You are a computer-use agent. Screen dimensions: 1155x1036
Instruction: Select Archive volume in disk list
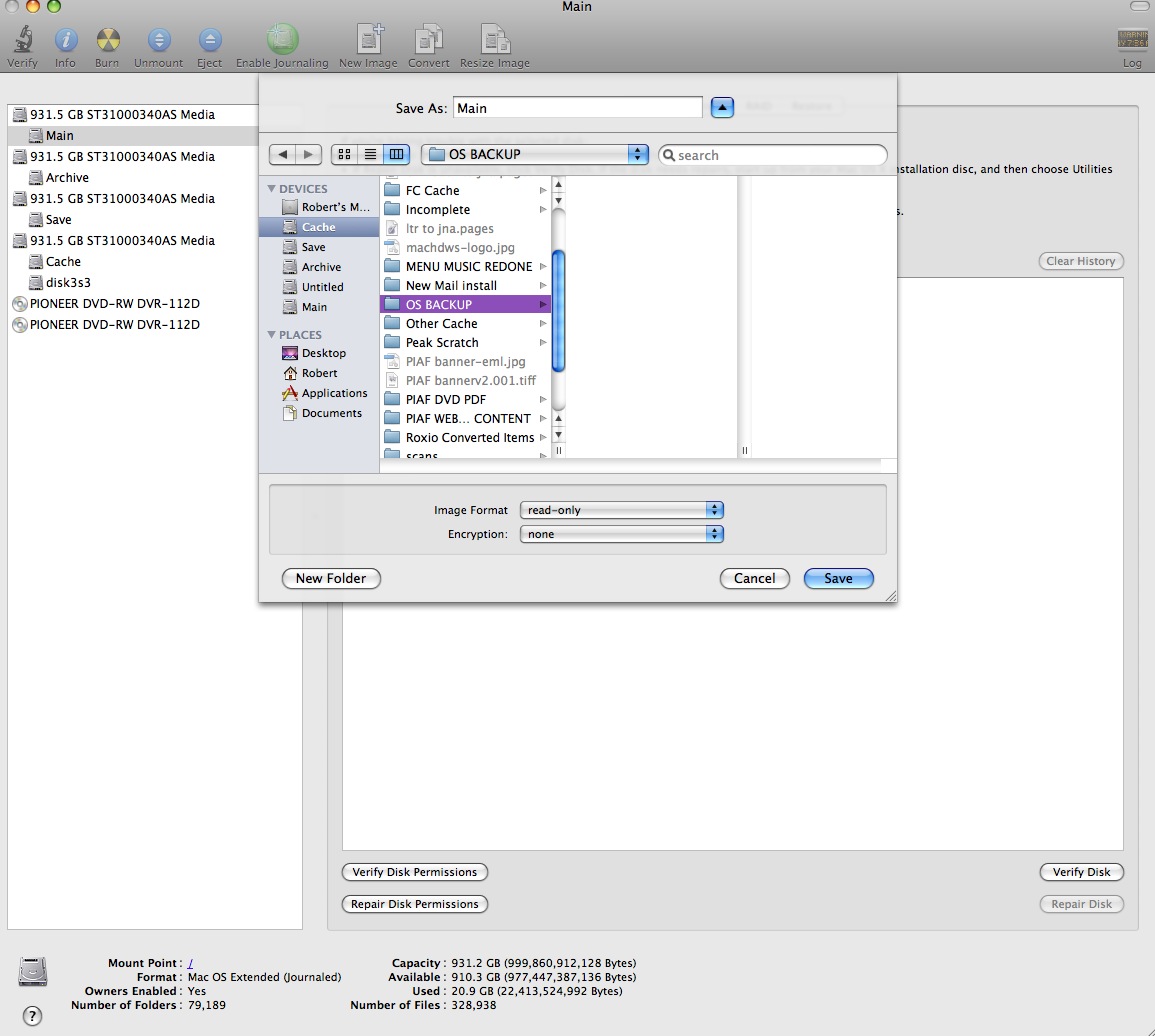point(67,177)
